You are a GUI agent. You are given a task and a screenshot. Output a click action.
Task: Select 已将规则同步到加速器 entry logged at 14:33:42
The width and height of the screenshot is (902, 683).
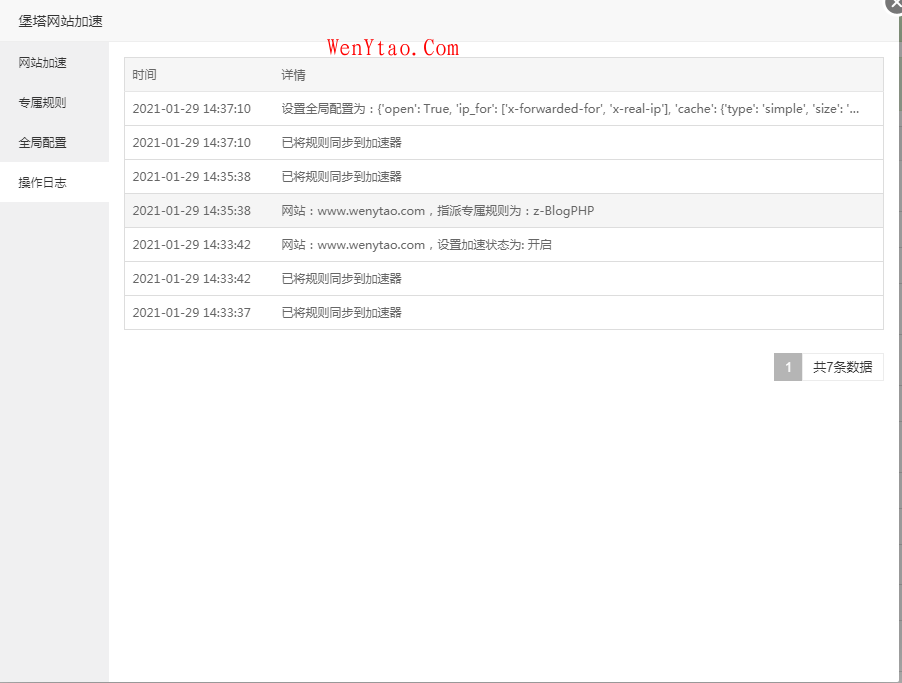click(x=341, y=279)
